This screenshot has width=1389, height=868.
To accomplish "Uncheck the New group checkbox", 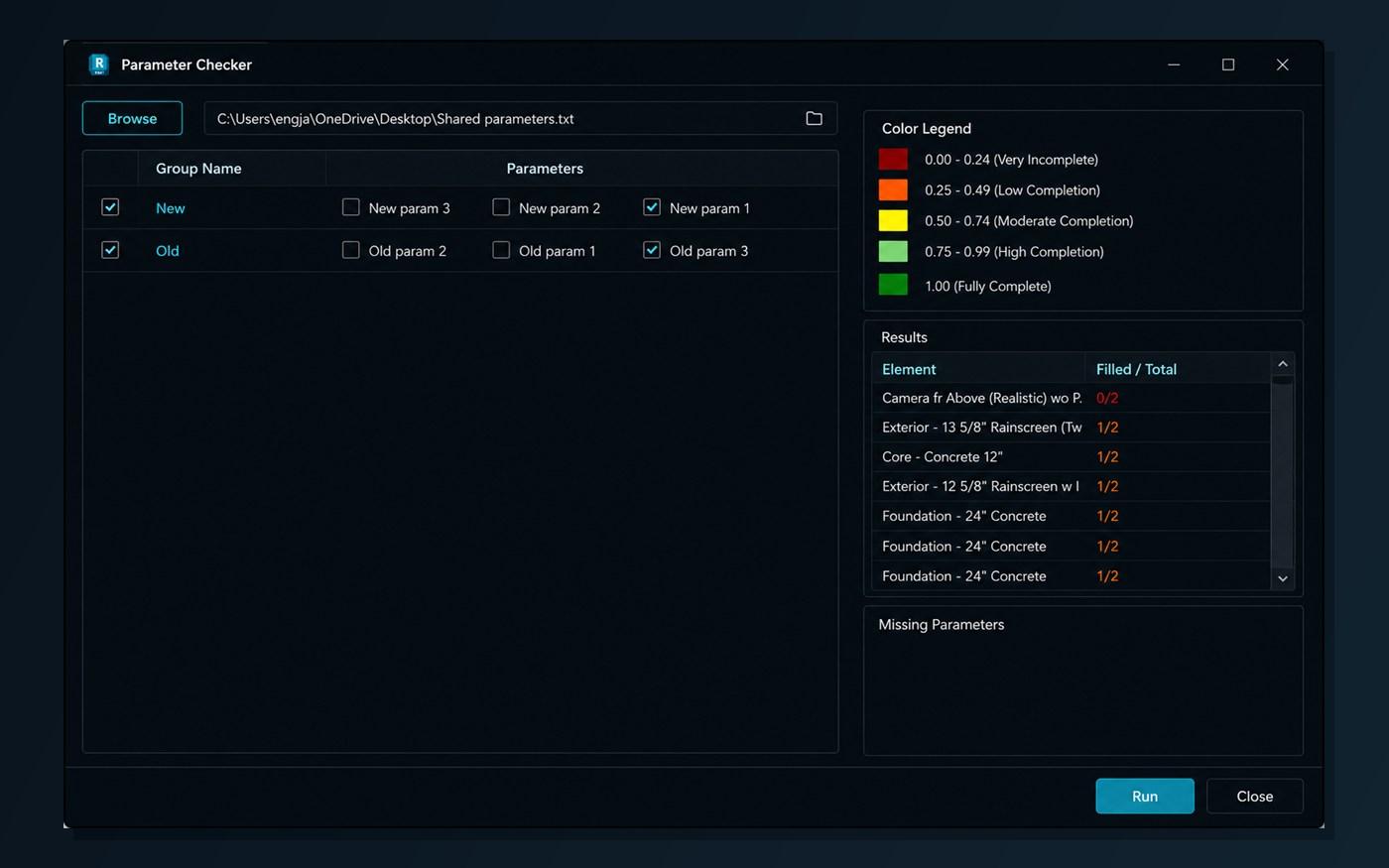I will click(110, 207).
